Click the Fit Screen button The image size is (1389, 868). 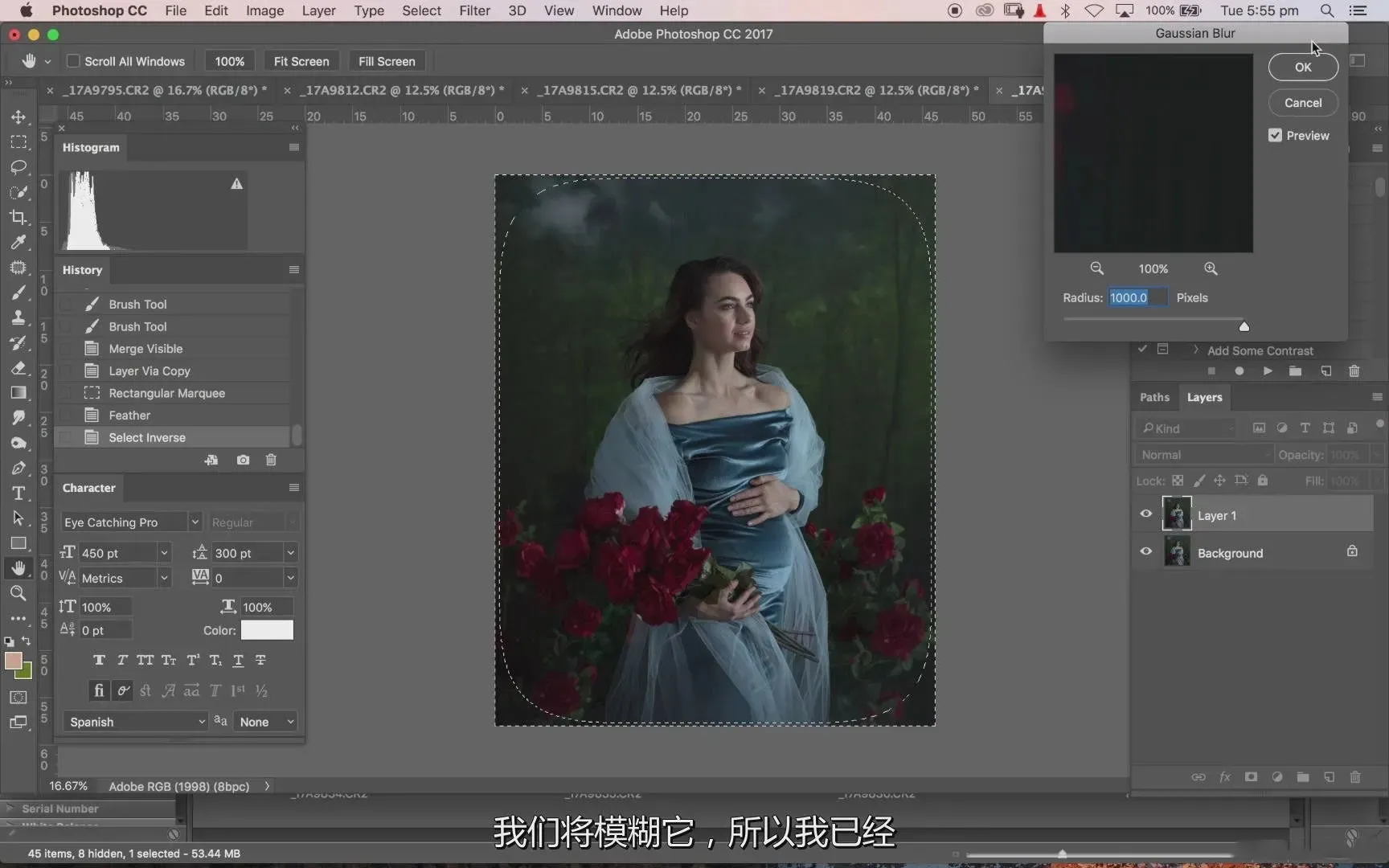coord(301,61)
